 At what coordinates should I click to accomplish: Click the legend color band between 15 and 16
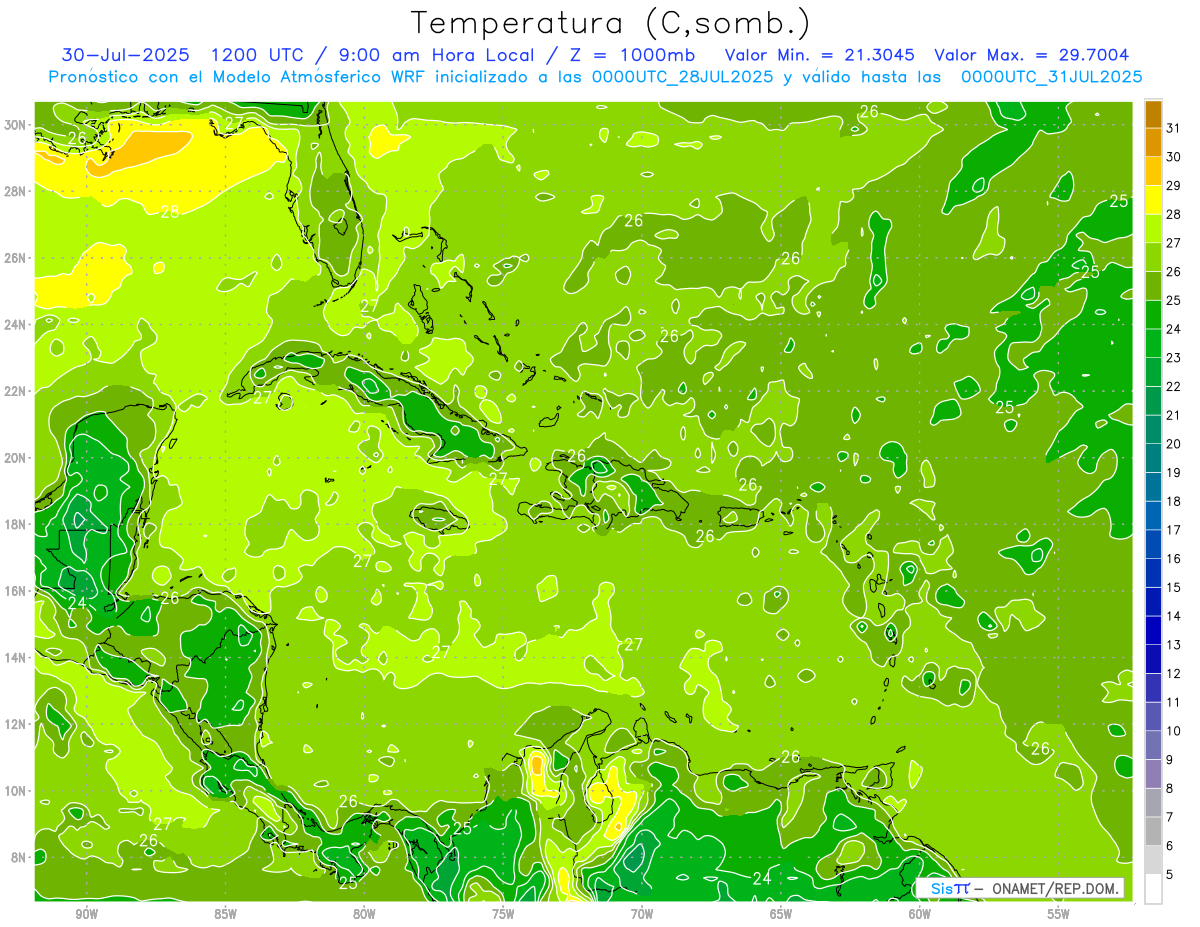click(1153, 573)
